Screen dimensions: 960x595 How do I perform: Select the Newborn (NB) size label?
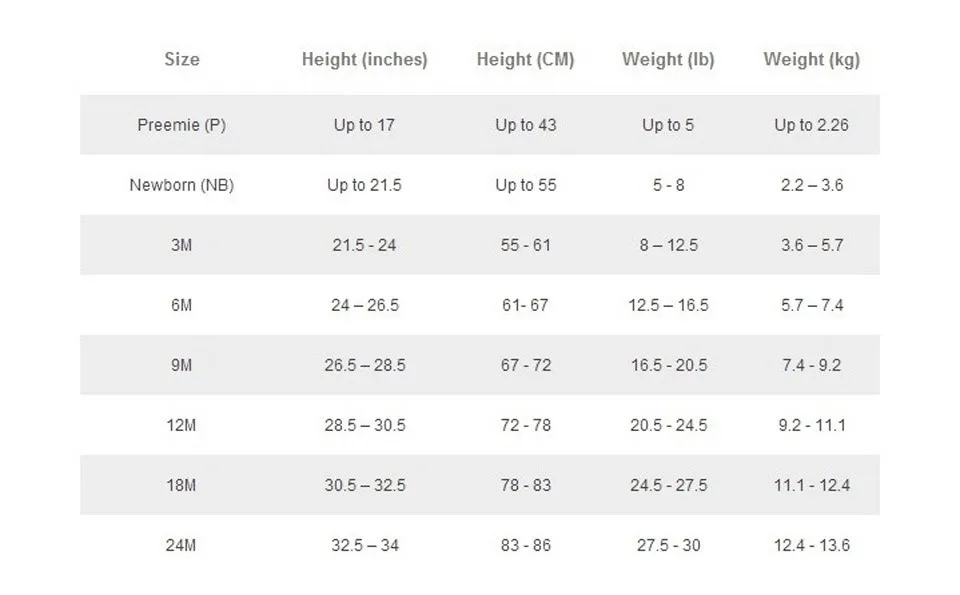[182, 185]
